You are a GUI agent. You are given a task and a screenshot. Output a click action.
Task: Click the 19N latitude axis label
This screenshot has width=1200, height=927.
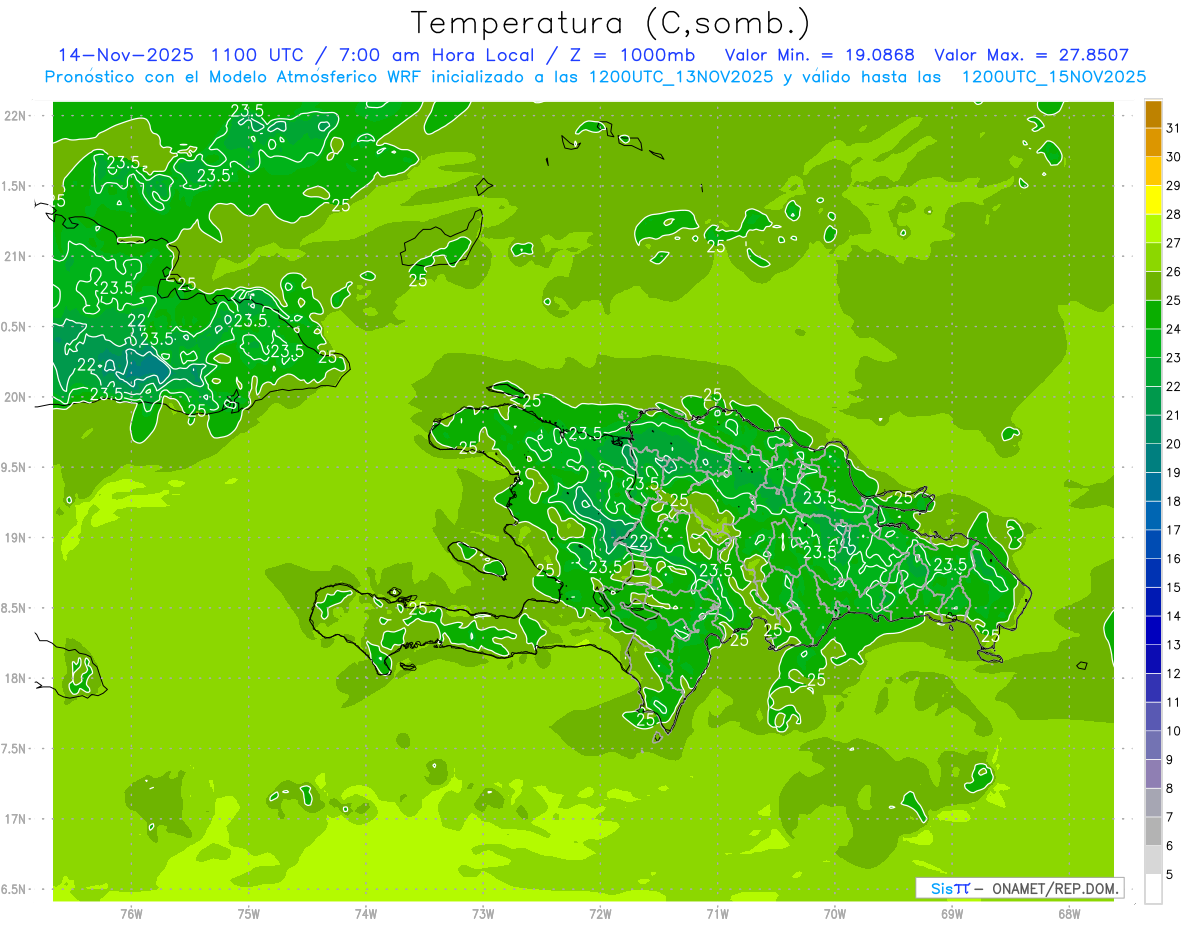pyautogui.click(x=15, y=538)
